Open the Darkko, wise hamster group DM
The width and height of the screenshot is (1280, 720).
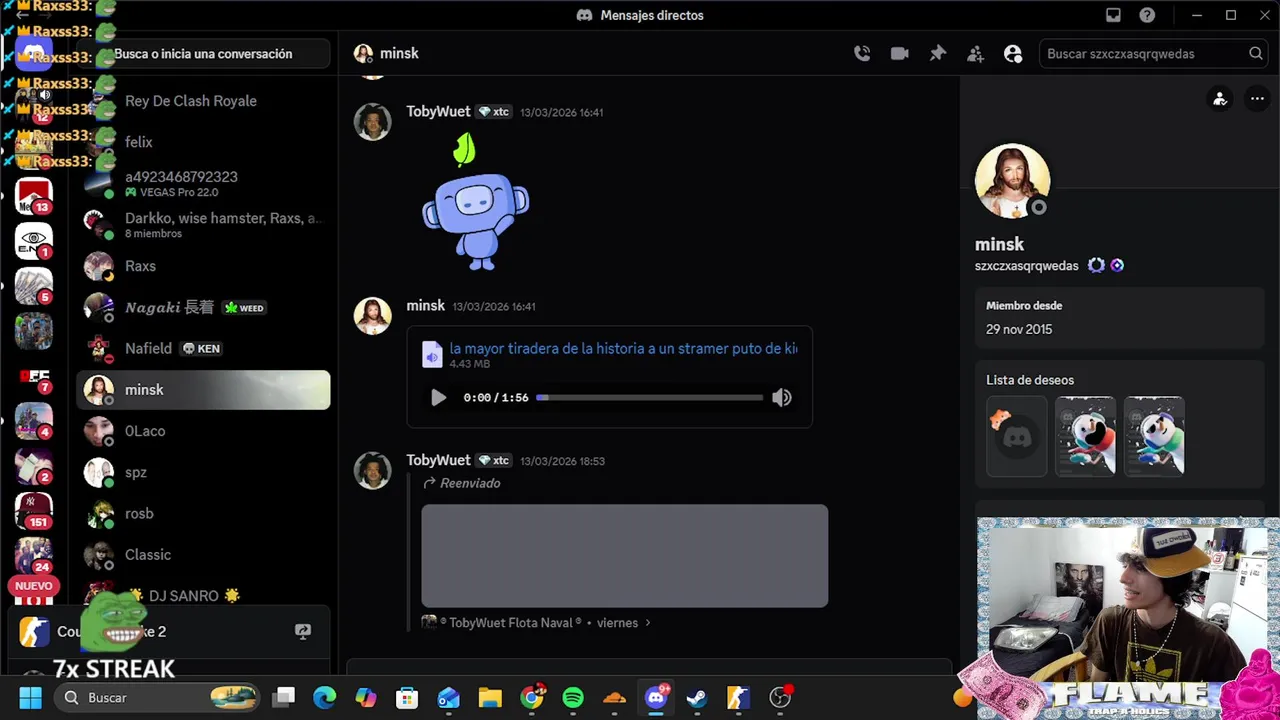pos(203,225)
